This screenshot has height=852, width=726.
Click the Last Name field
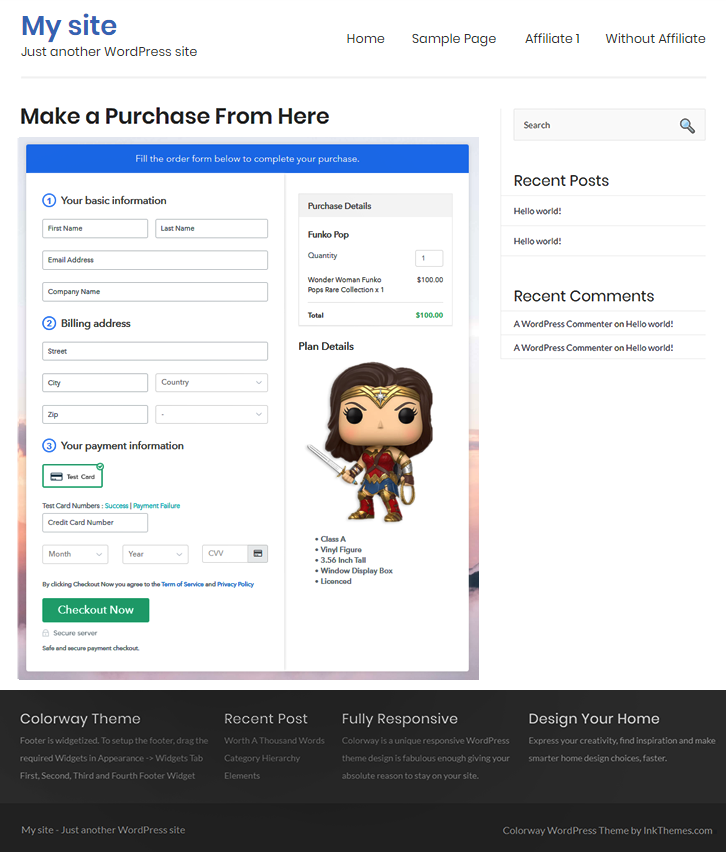coord(211,228)
